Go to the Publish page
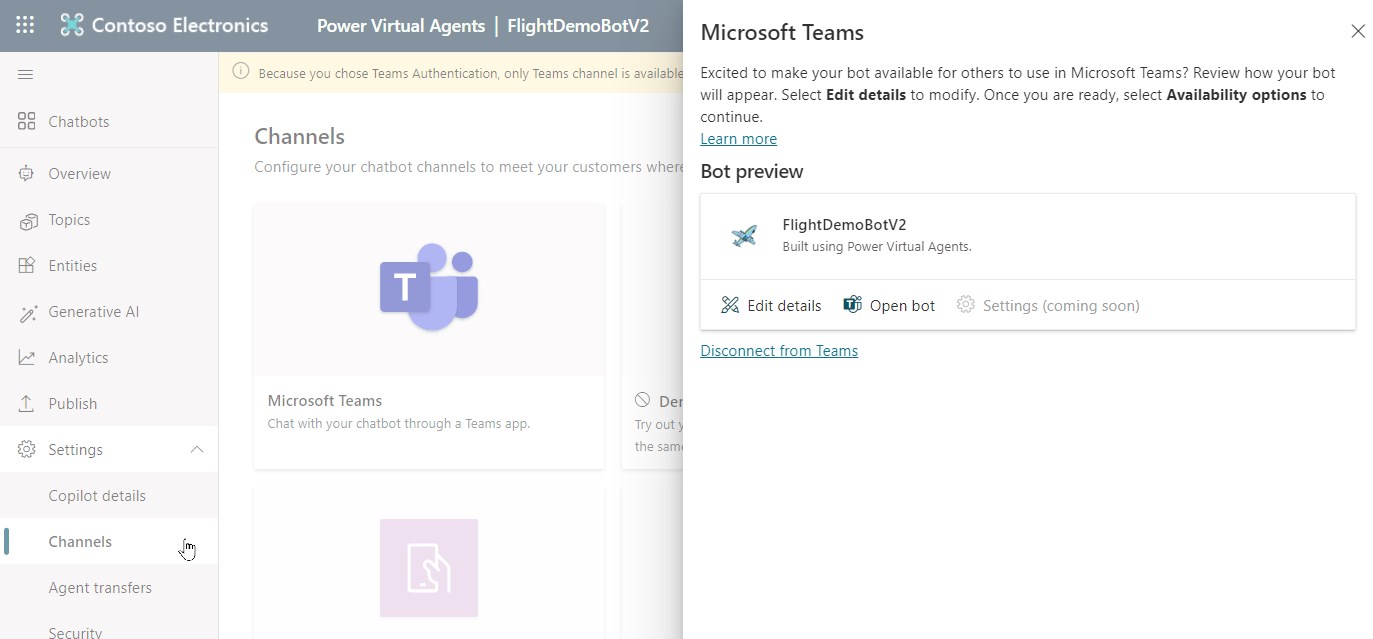1373x639 pixels. [x=73, y=404]
